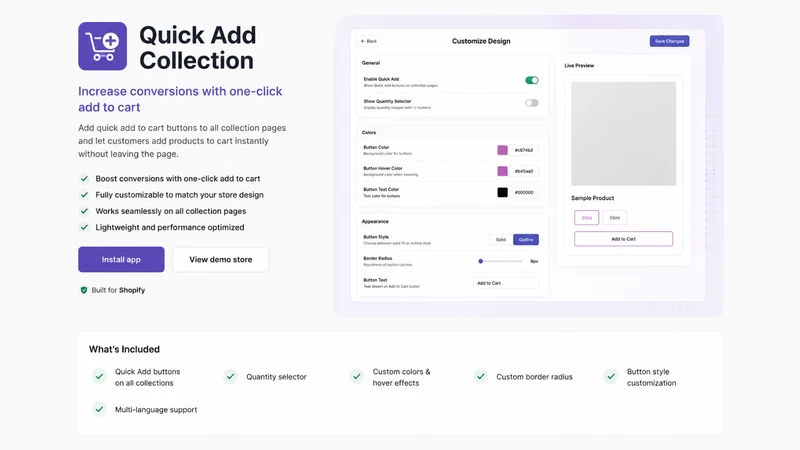Click checkmark beside Boost conversions with one-click
This screenshot has width=800, height=450.
(x=84, y=179)
